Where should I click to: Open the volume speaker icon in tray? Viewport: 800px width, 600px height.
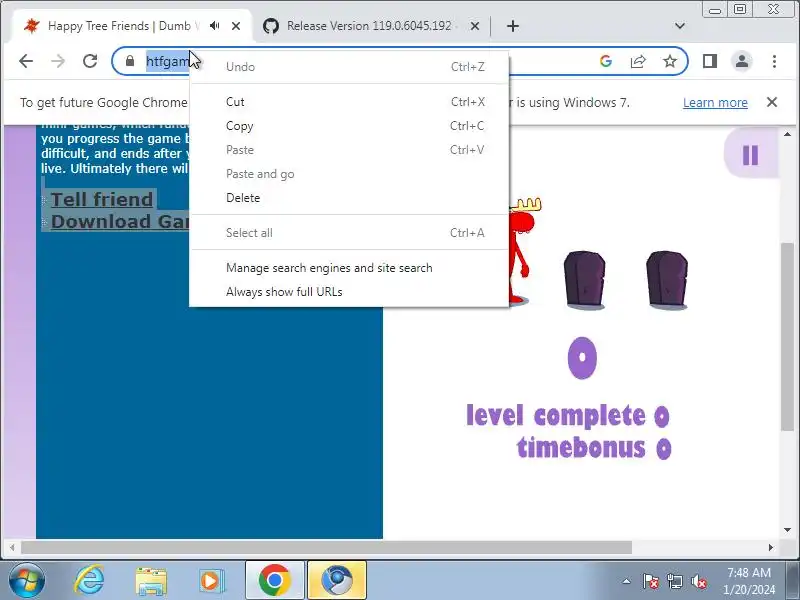click(x=699, y=581)
